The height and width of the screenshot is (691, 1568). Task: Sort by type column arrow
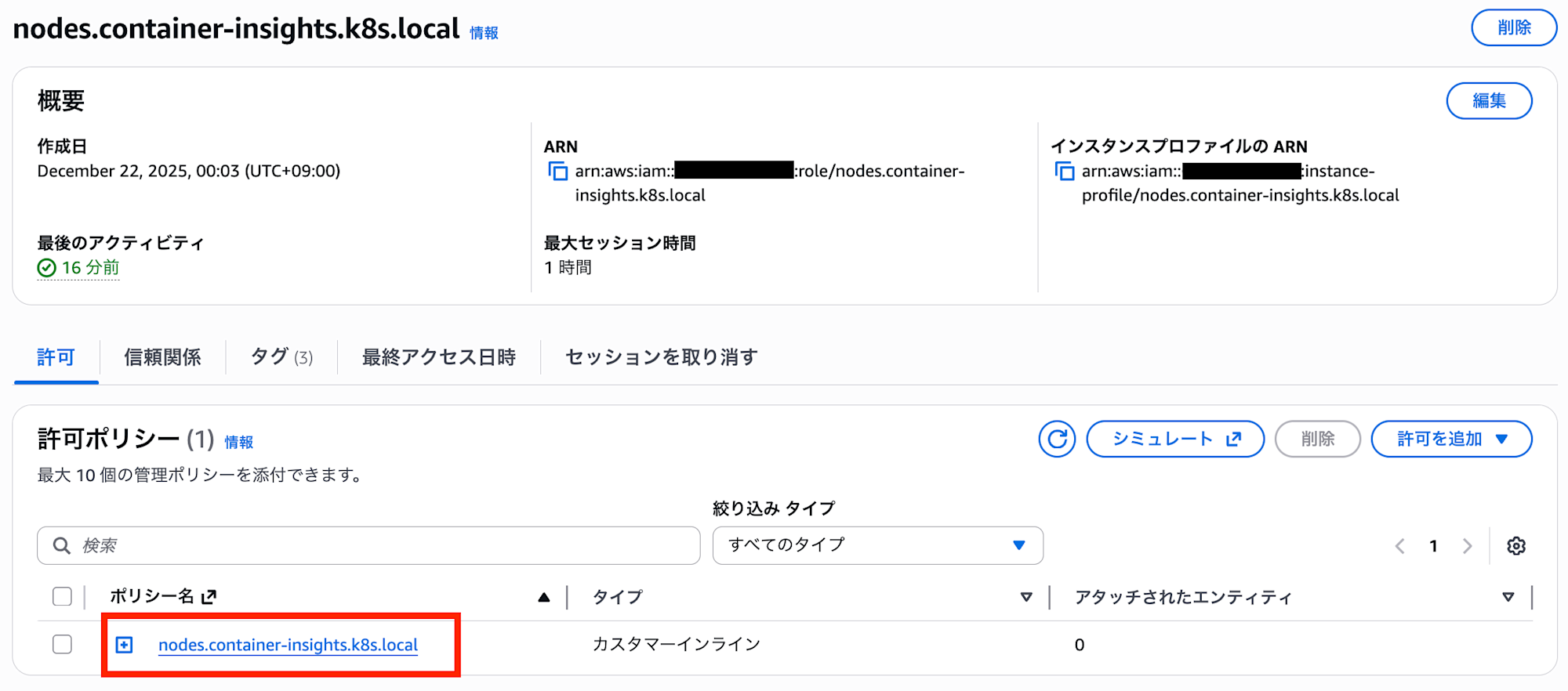1026,598
